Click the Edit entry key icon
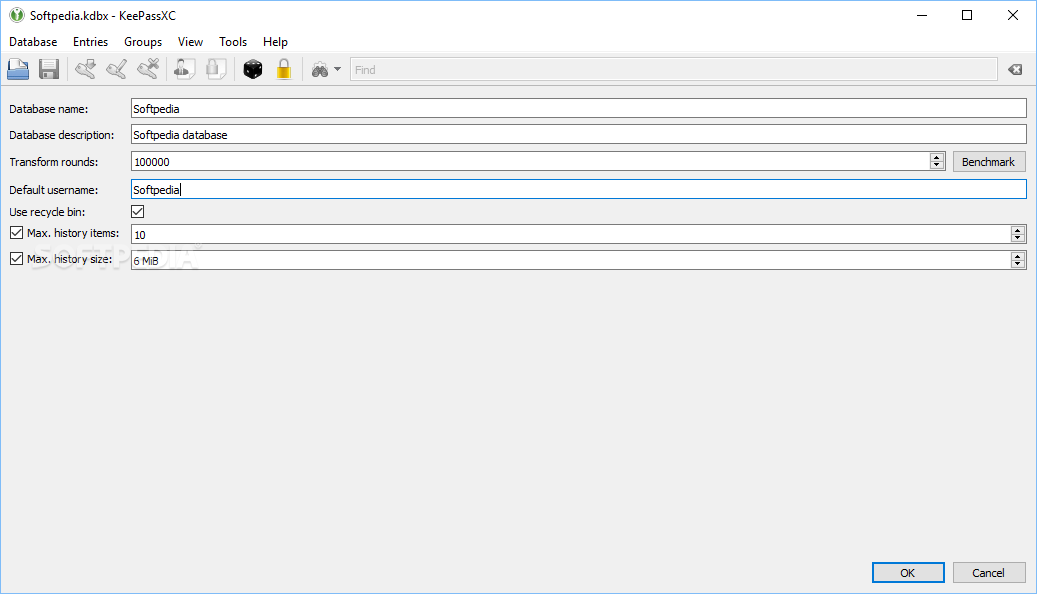Viewport: 1037px width, 594px height. pos(116,69)
